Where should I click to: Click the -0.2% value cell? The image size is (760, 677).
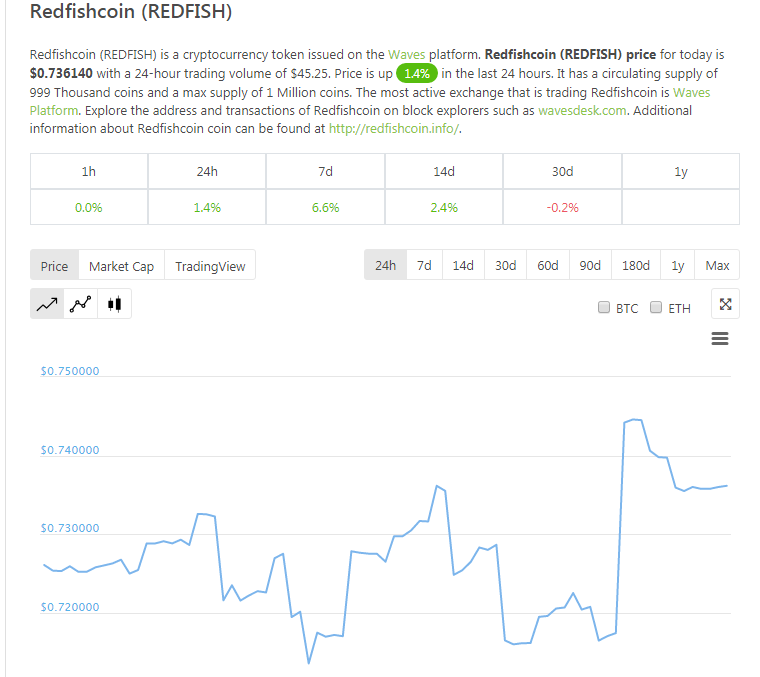click(562, 207)
